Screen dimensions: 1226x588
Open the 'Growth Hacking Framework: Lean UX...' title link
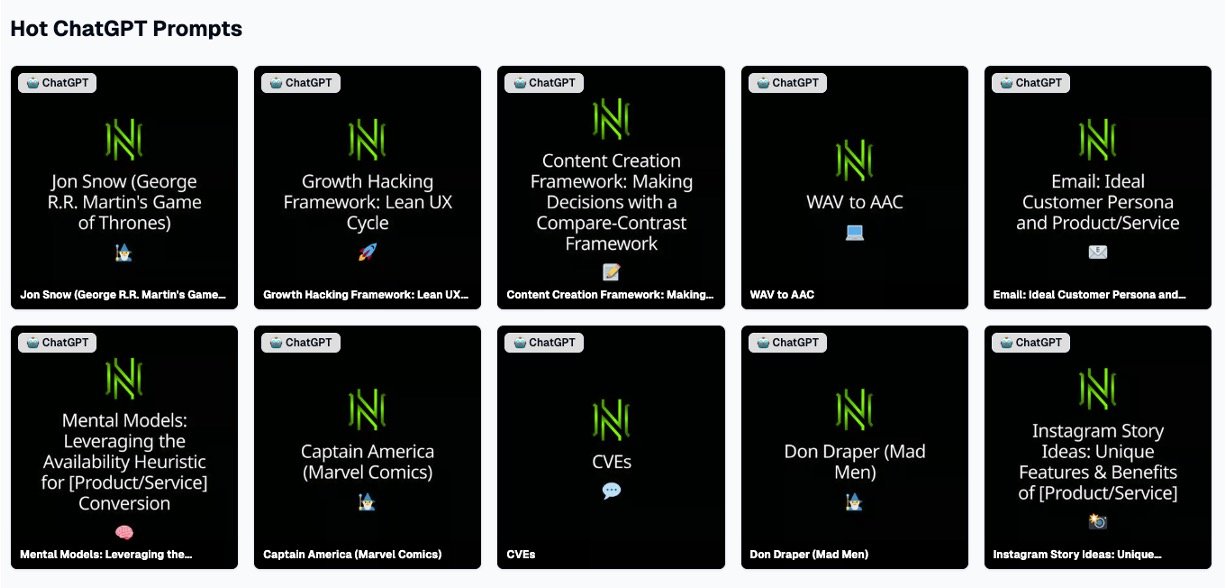pos(365,295)
